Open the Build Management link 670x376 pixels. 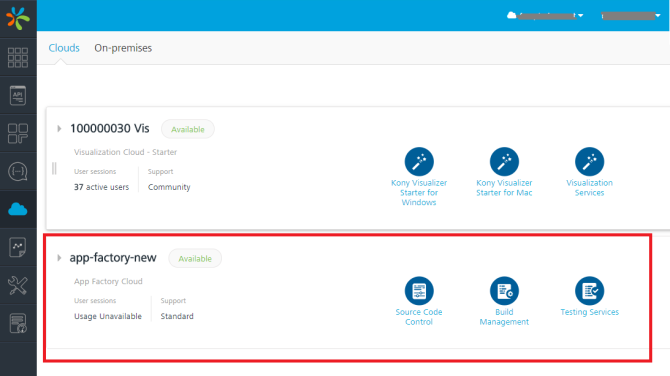[x=504, y=317]
